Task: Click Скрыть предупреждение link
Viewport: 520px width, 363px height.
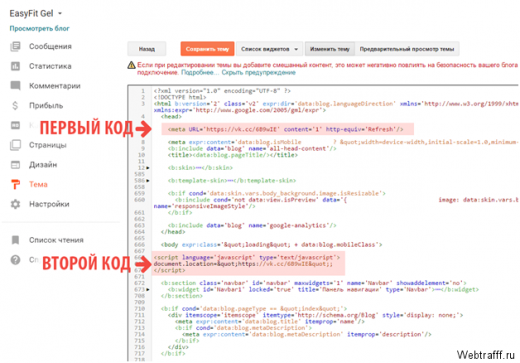Action: coord(259,72)
